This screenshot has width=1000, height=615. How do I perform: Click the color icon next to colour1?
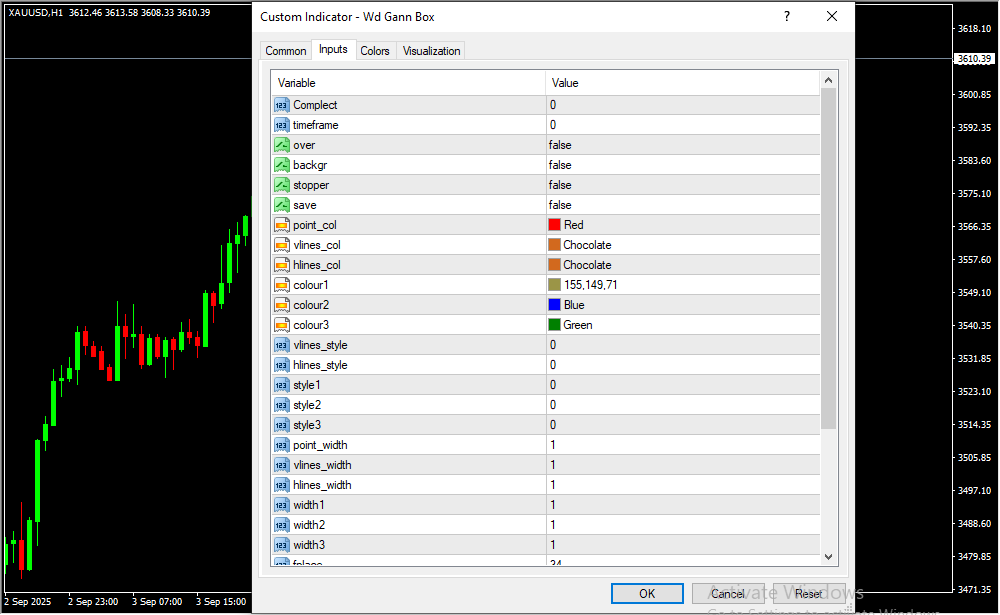[282, 285]
